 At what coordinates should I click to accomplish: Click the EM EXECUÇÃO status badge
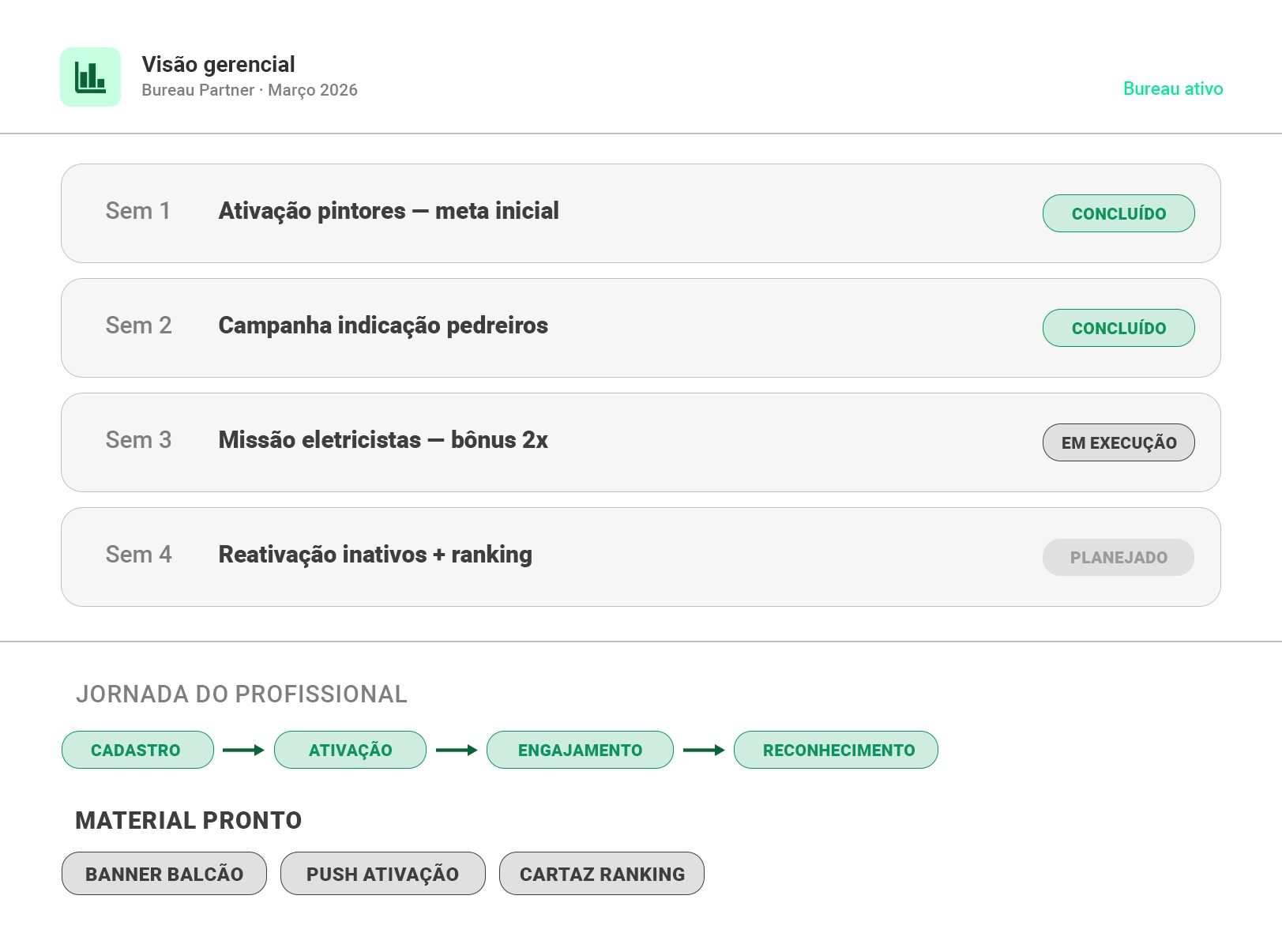(1118, 442)
